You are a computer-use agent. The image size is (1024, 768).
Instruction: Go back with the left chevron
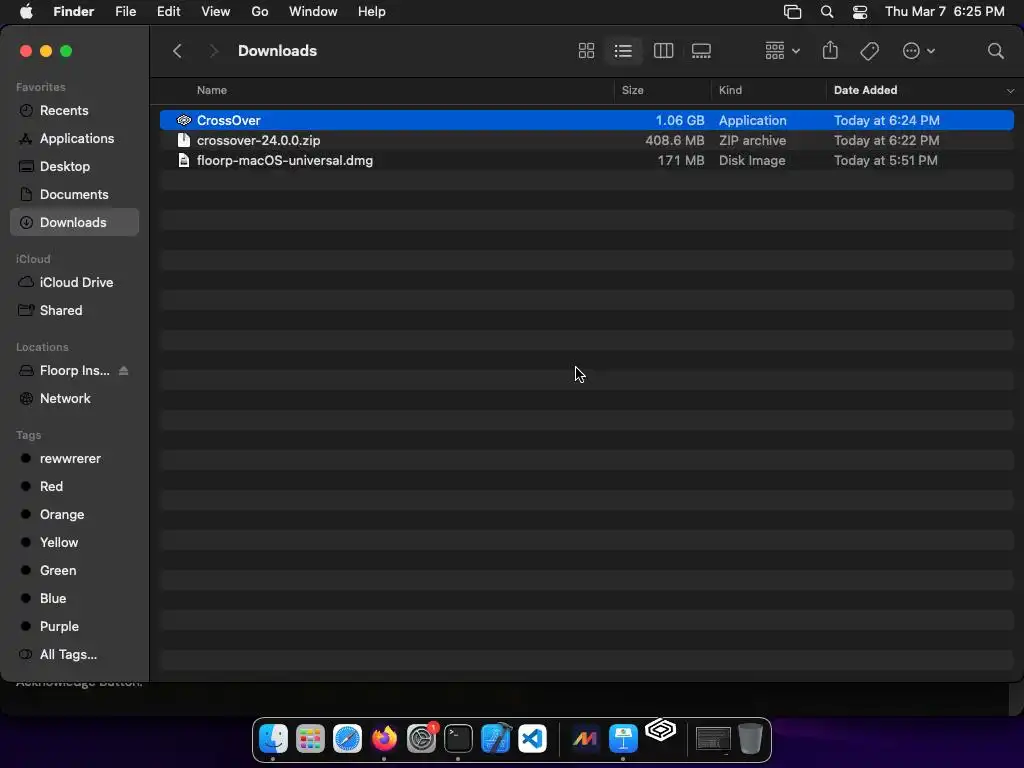[177, 51]
